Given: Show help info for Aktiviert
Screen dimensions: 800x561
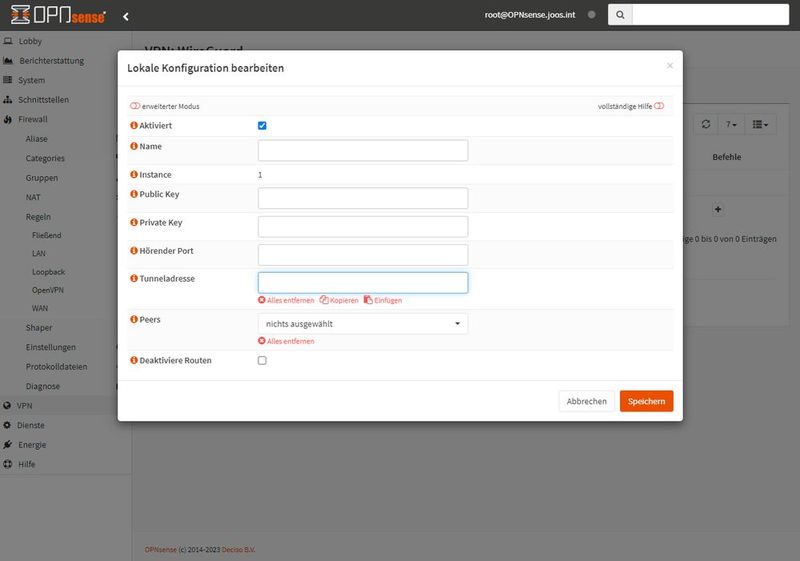Looking at the screenshot, I should [134, 125].
